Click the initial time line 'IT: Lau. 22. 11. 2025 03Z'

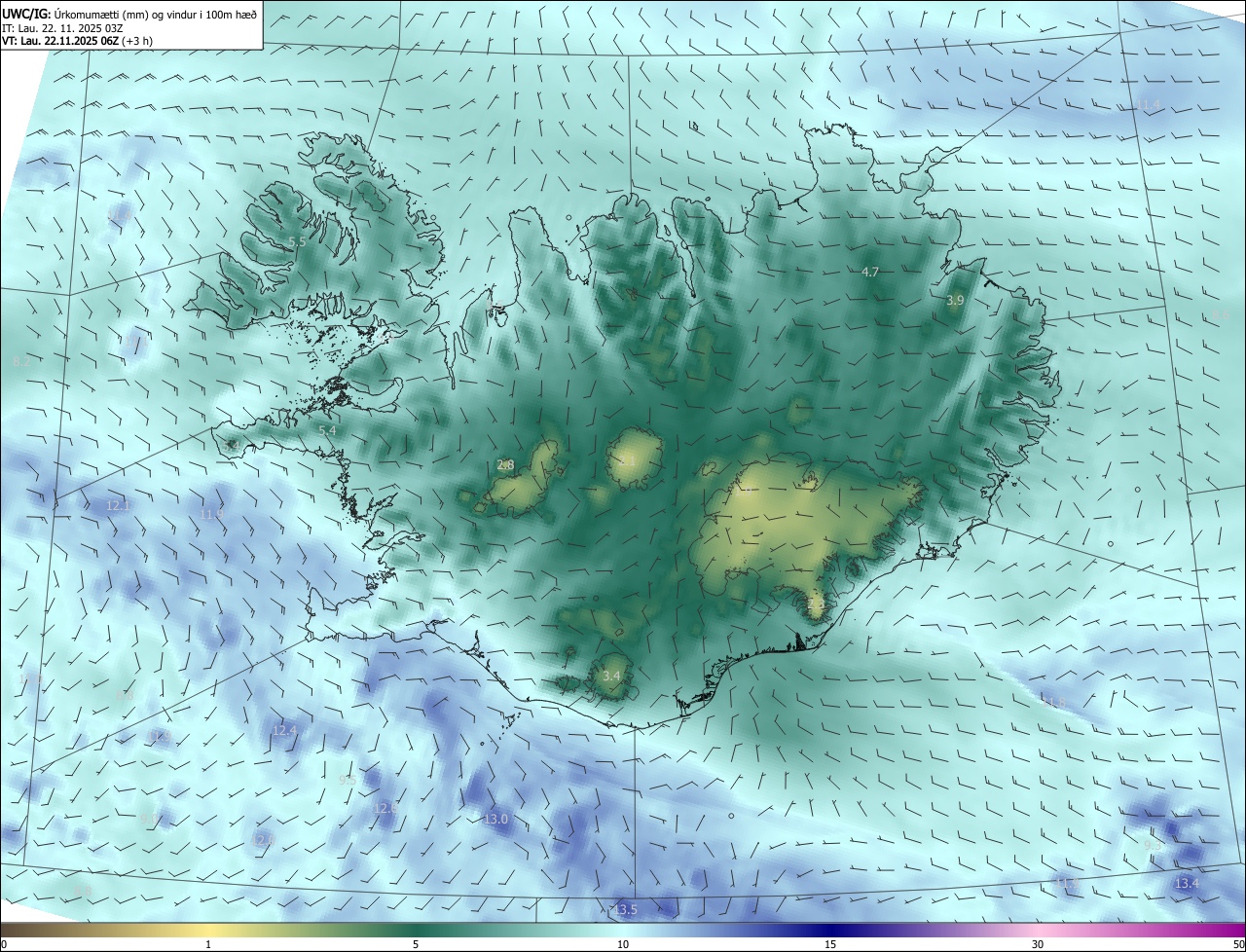click(61, 27)
